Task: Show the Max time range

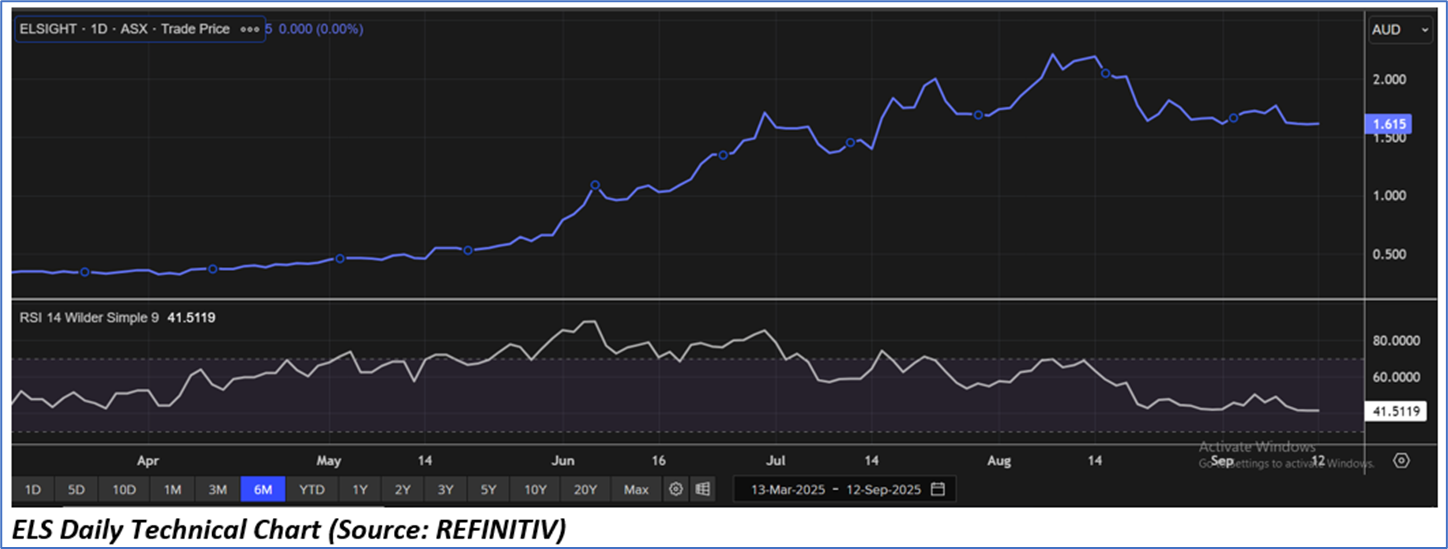Action: click(636, 489)
